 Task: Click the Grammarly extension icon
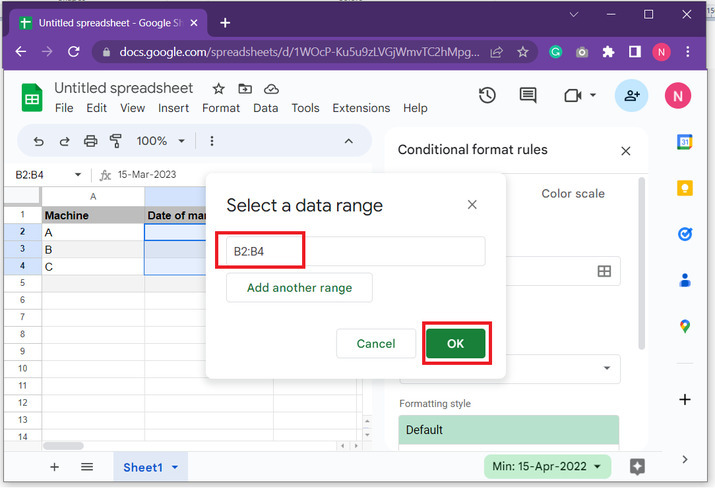coord(555,52)
